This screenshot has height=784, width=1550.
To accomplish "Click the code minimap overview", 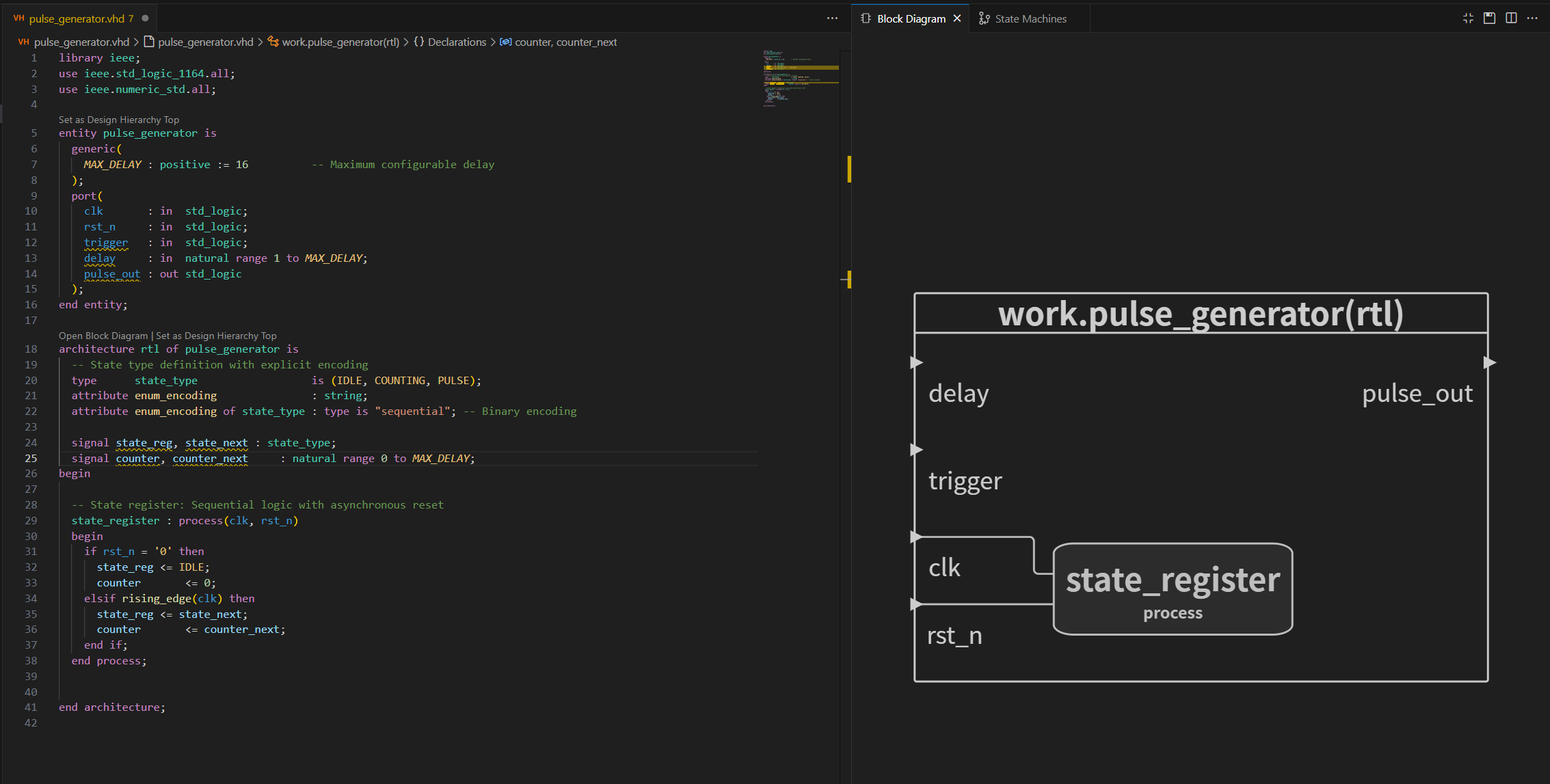I will 801,78.
